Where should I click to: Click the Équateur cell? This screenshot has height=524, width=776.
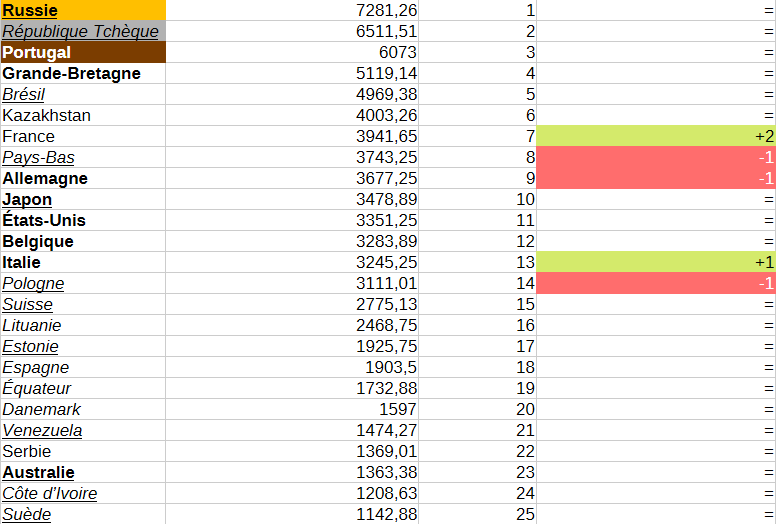(x=83, y=388)
